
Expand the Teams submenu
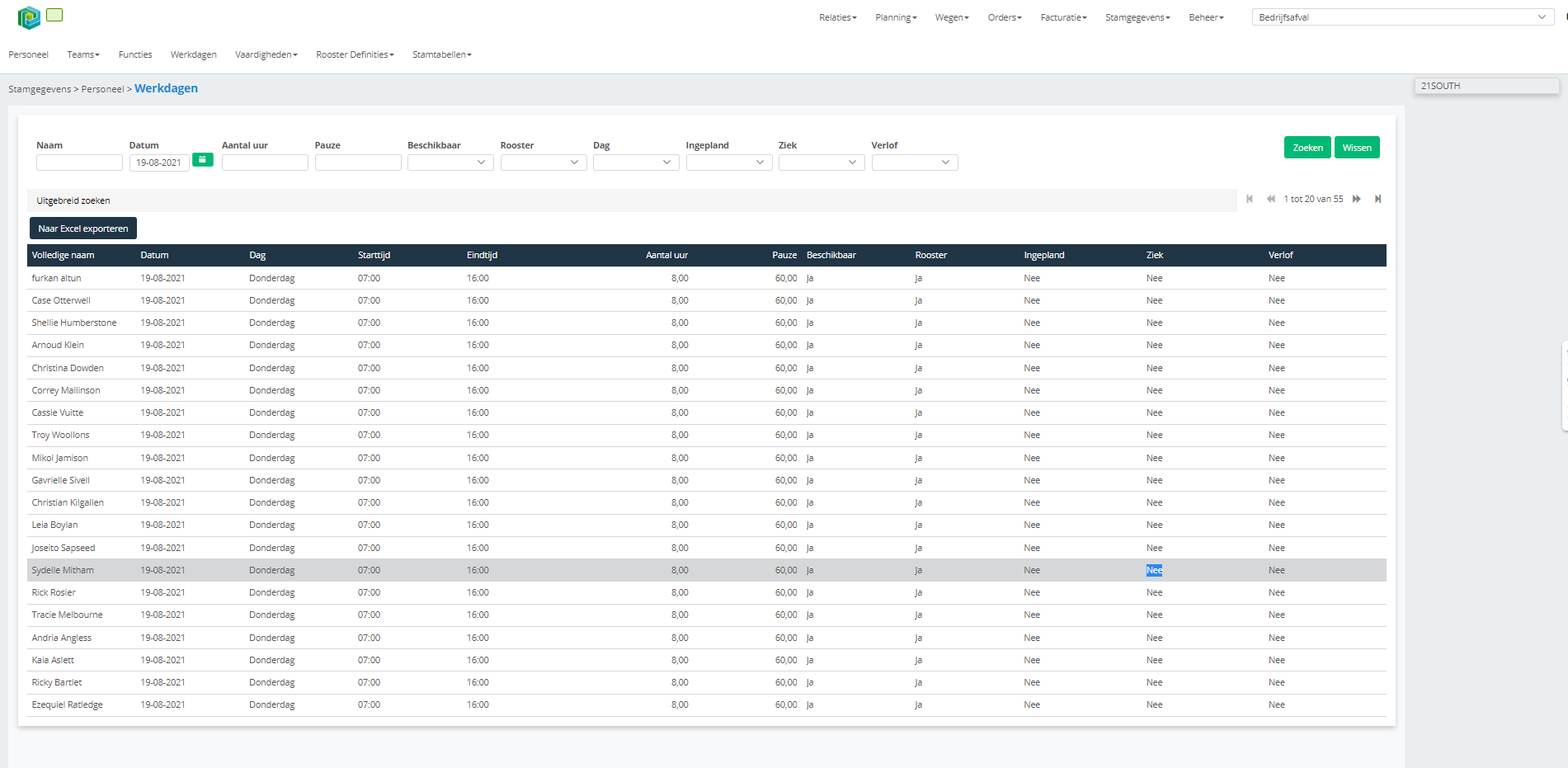tap(83, 54)
